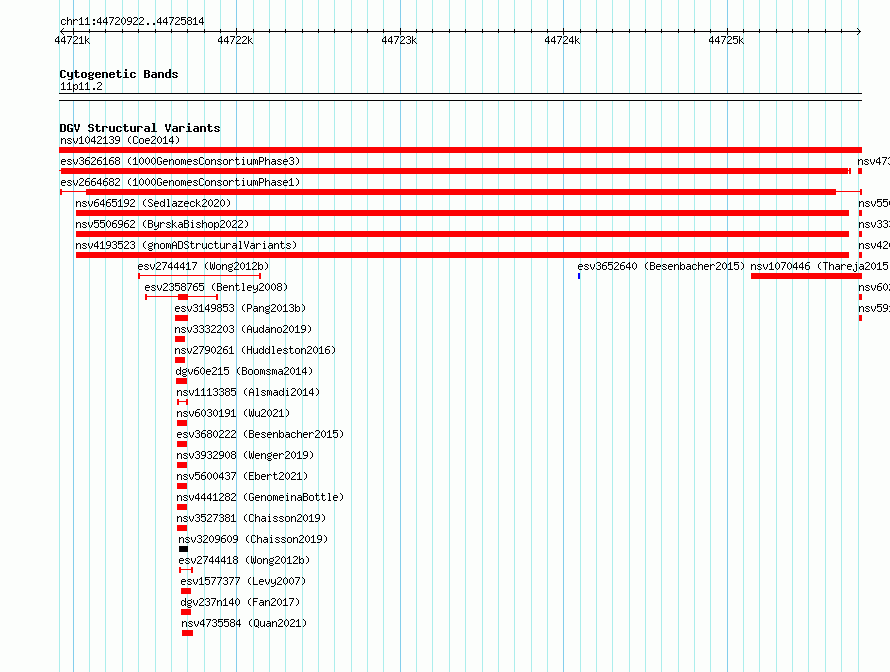Screen dimensions: 890x672
Task: Select the Cytogenetic Bands track title
Action: (119, 74)
